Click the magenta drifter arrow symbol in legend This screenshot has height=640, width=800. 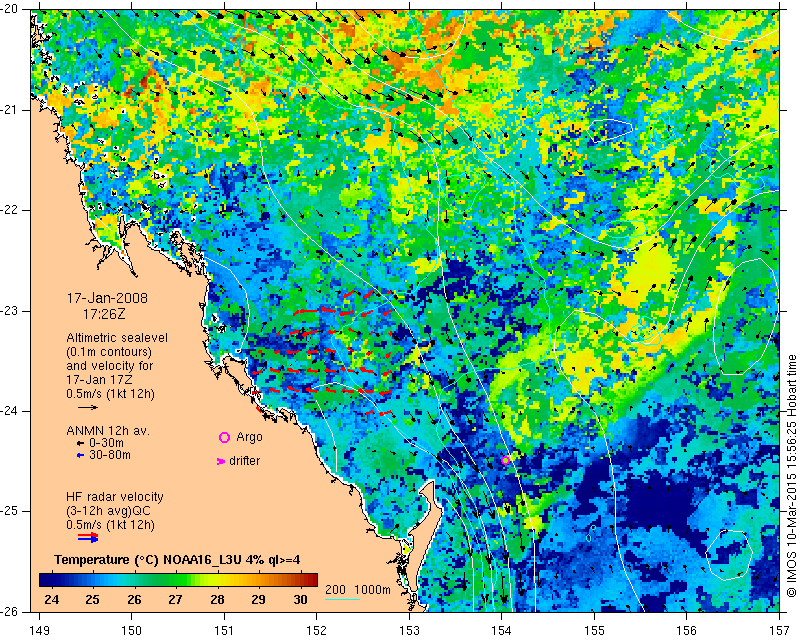(x=221, y=461)
